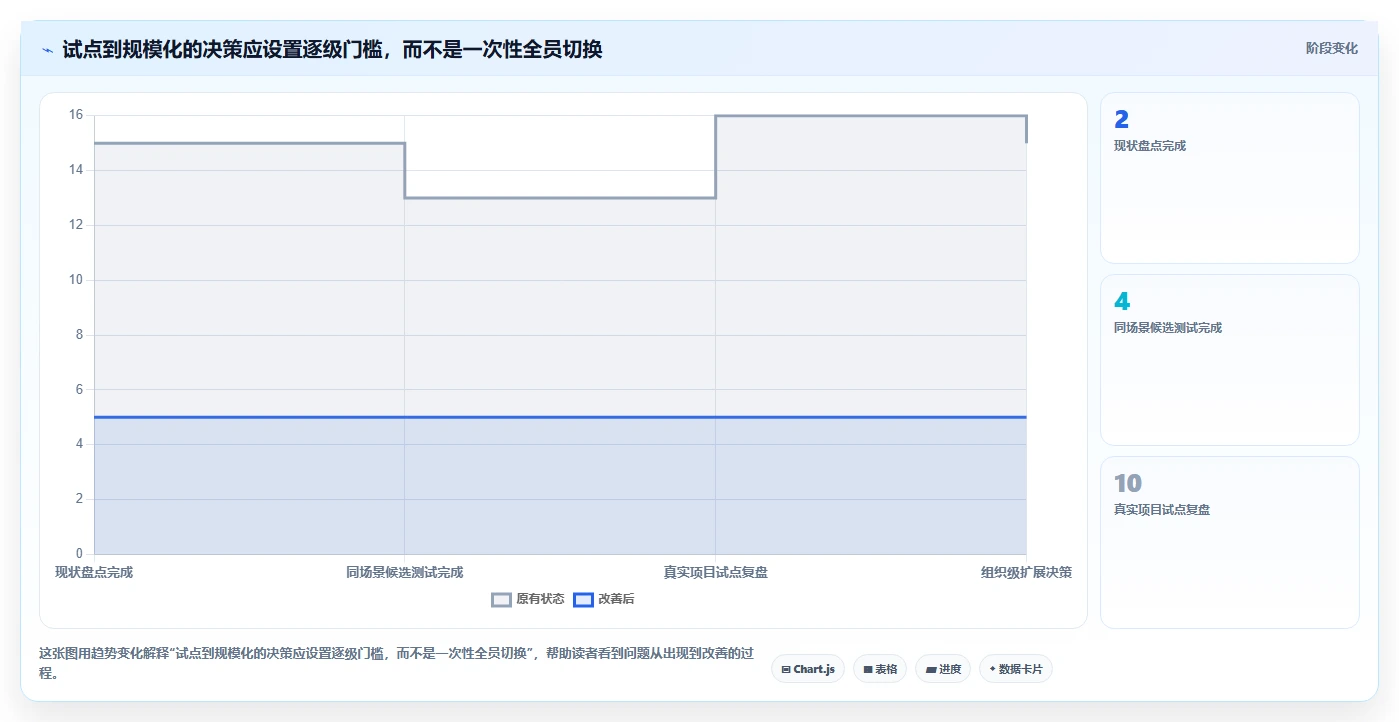Click the y-axis value 0
Image resolution: width=1399 pixels, height=722 pixels.
click(80, 554)
